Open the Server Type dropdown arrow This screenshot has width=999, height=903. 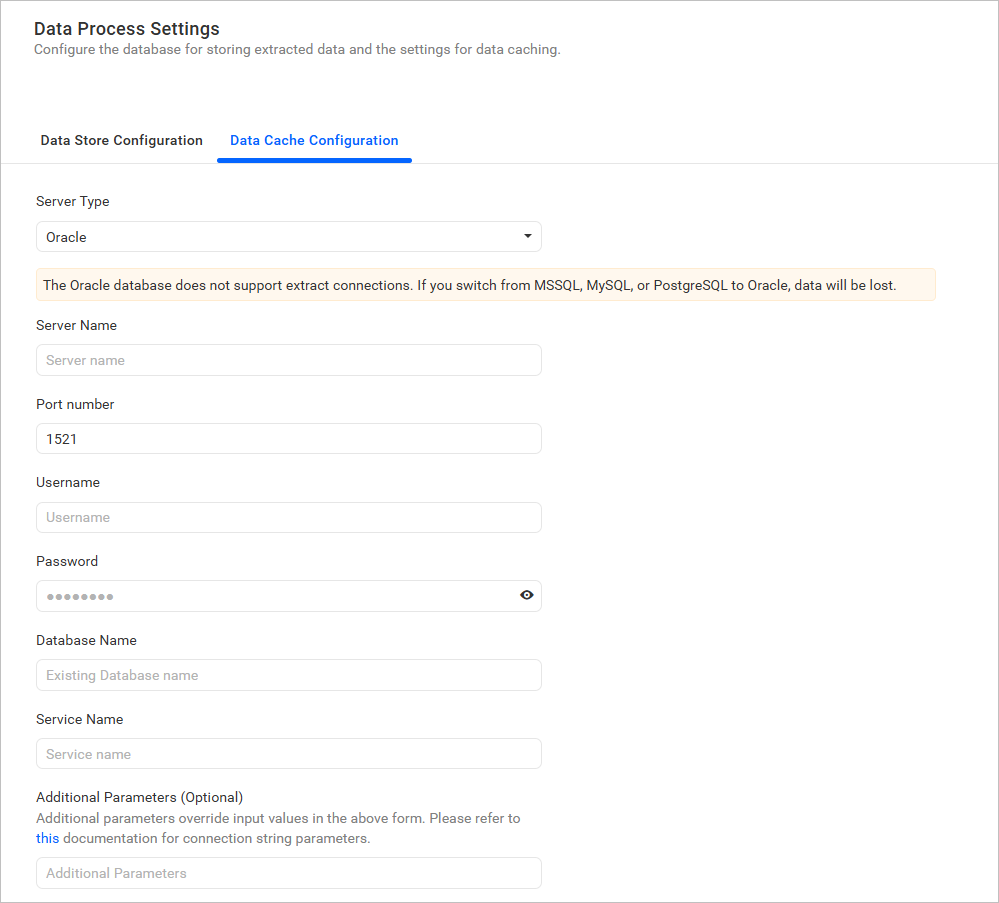pos(527,236)
